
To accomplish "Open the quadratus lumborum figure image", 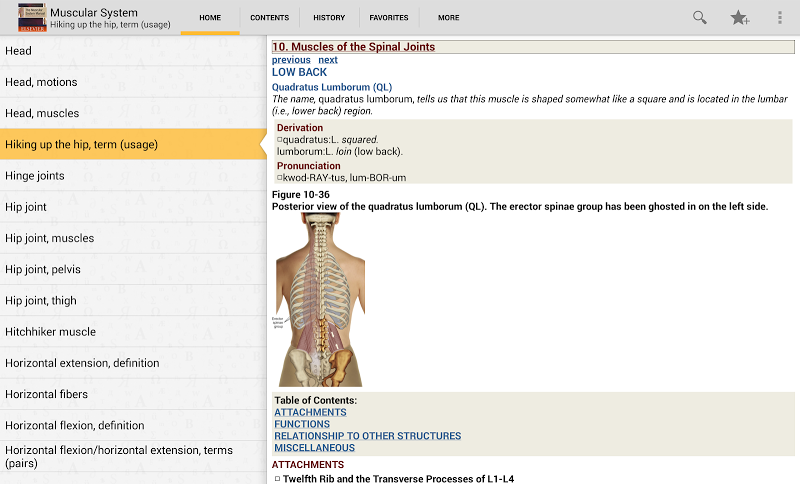I will coord(318,300).
